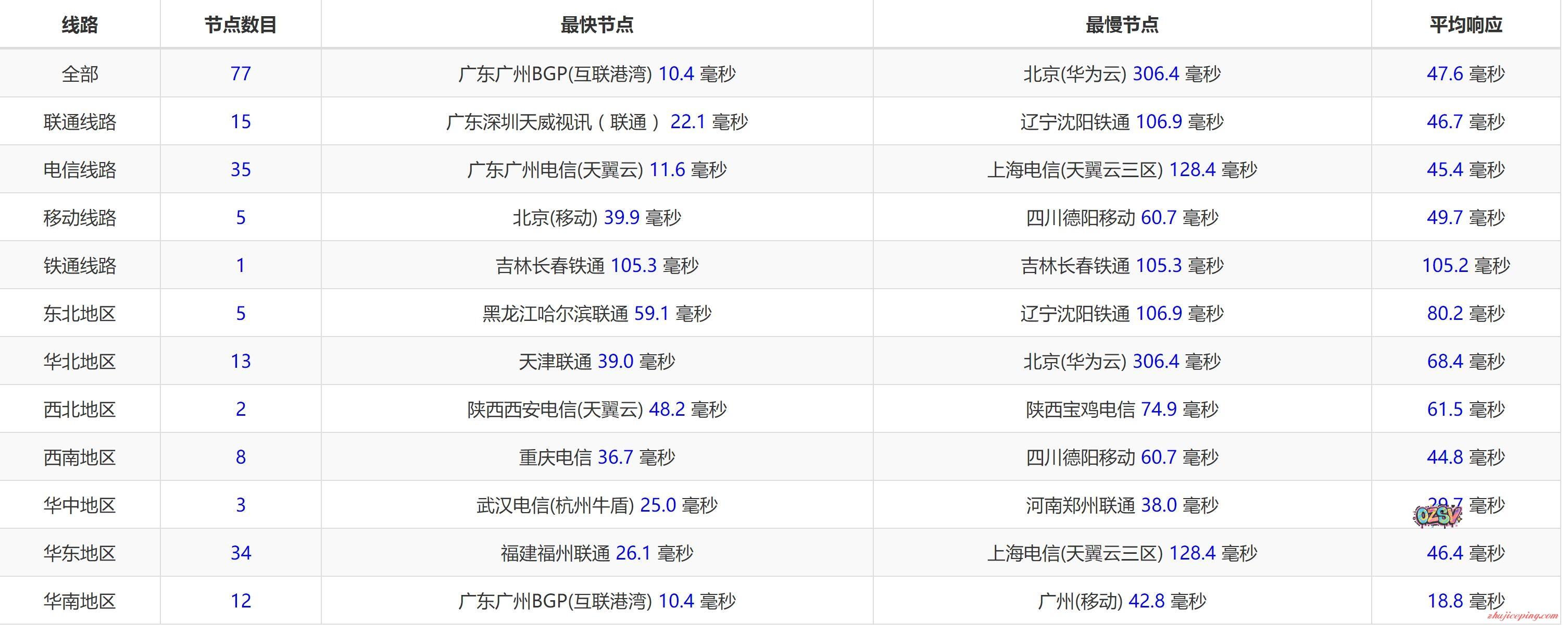Click the OZSV watermark logo
This screenshot has width=1568, height=633.
pyautogui.click(x=1437, y=515)
